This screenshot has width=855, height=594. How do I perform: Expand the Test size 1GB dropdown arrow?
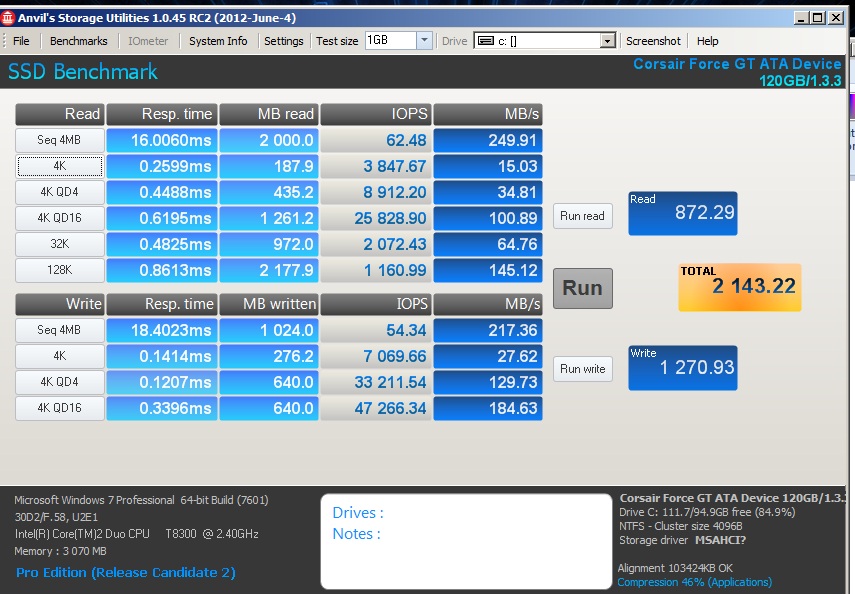pos(424,40)
